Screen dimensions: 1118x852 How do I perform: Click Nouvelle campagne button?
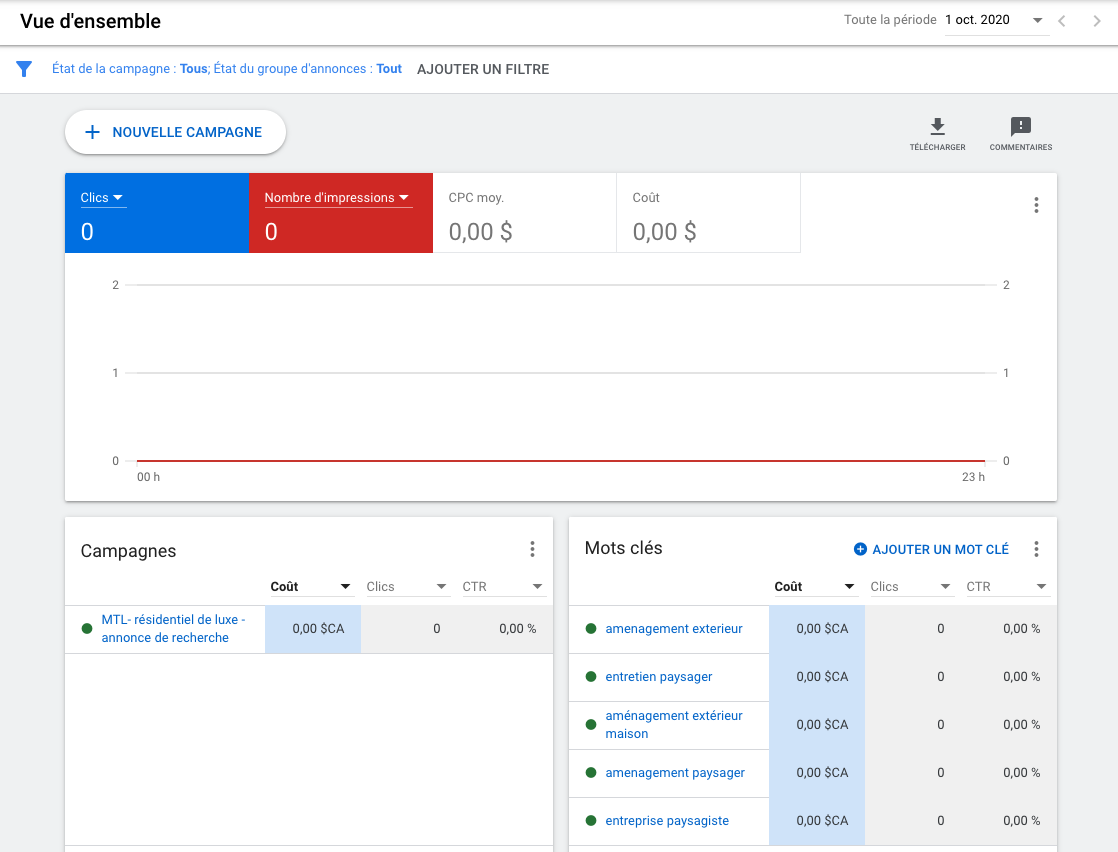(175, 132)
